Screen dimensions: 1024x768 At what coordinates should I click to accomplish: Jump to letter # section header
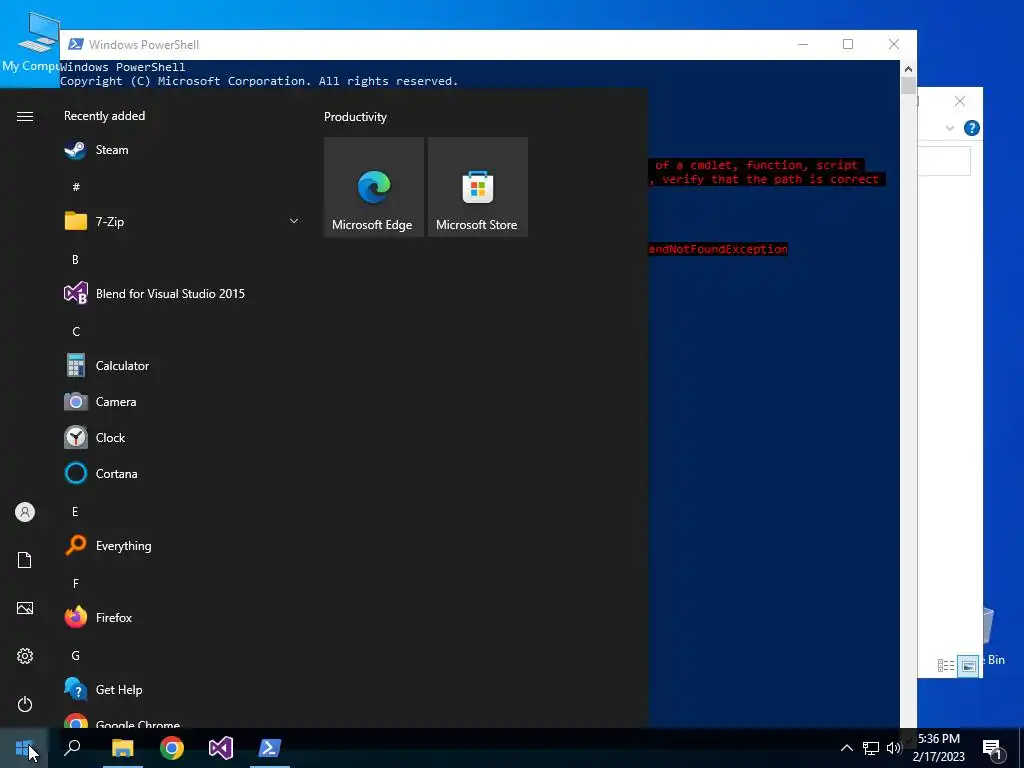(x=76, y=187)
